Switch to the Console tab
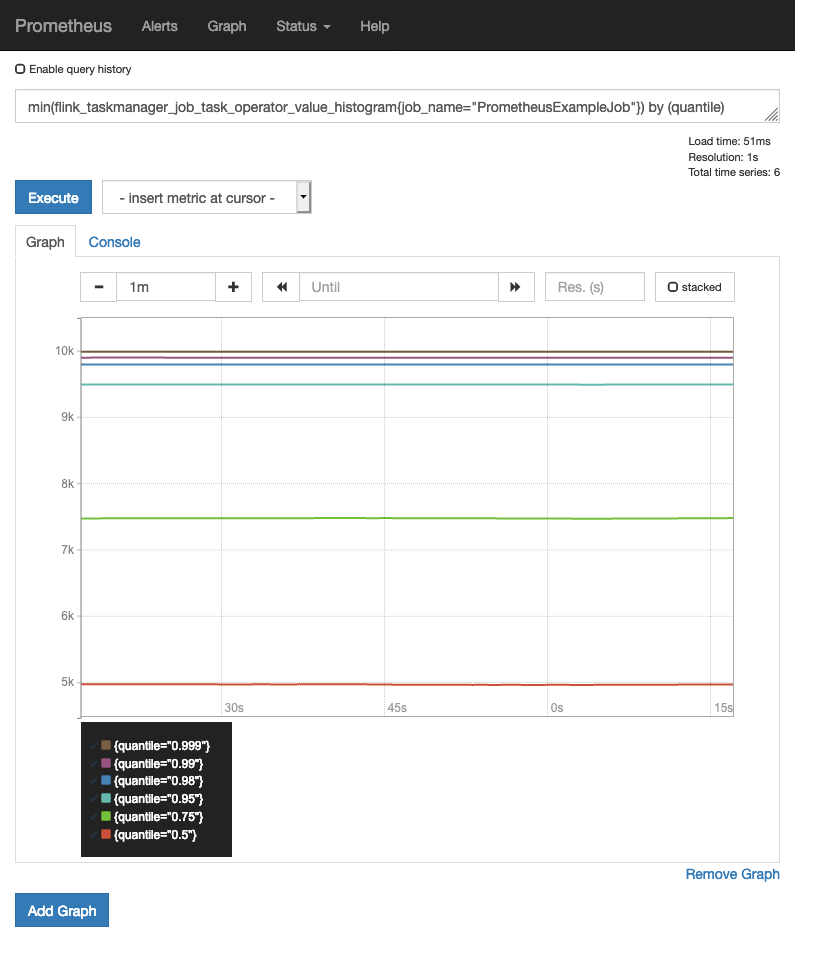Viewport: 814px width, 953px height. 114,242
